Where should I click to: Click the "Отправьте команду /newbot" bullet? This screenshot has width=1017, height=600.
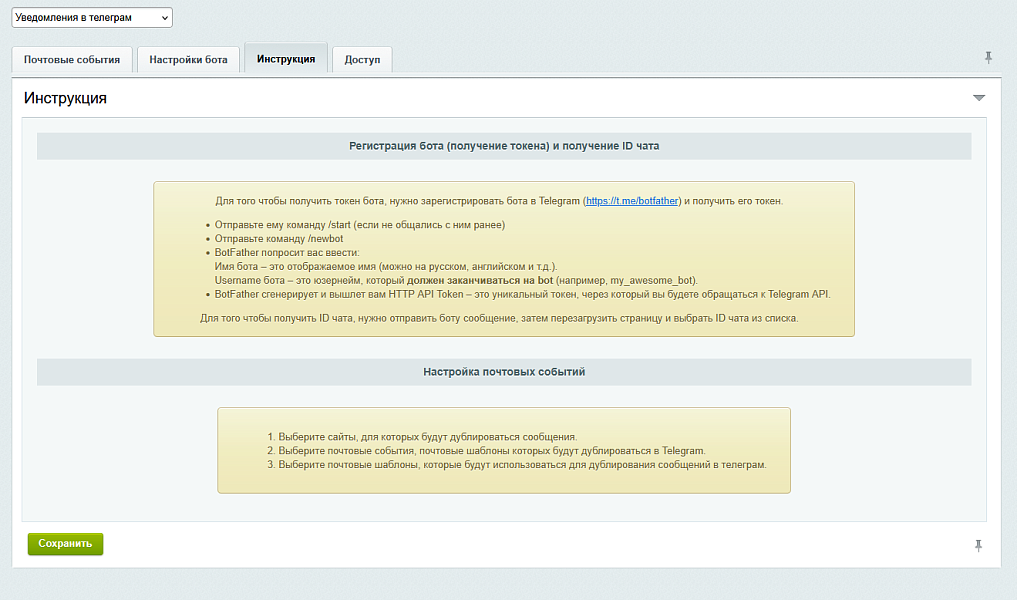(279, 239)
